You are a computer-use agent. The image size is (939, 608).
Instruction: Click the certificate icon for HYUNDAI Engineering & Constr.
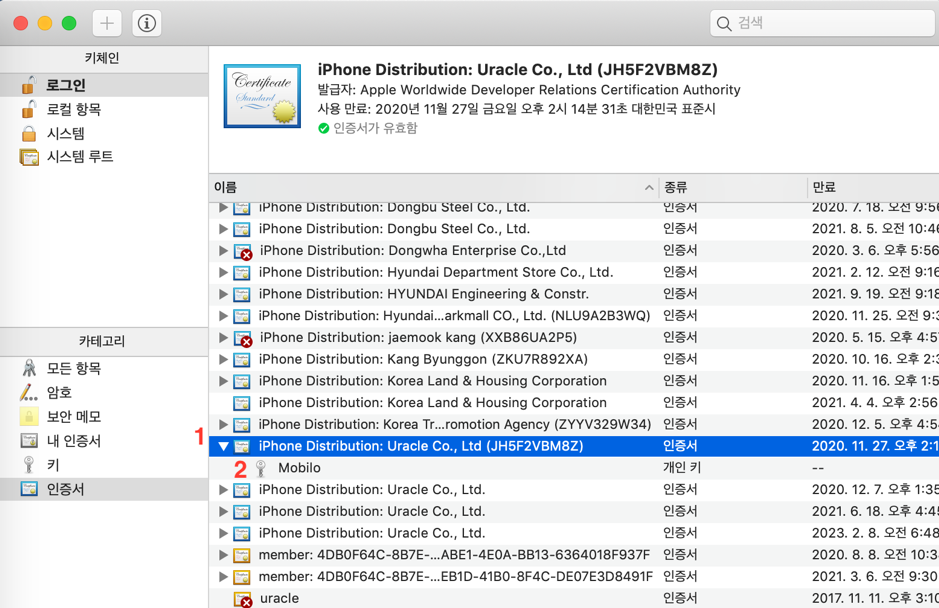[x=242, y=294]
